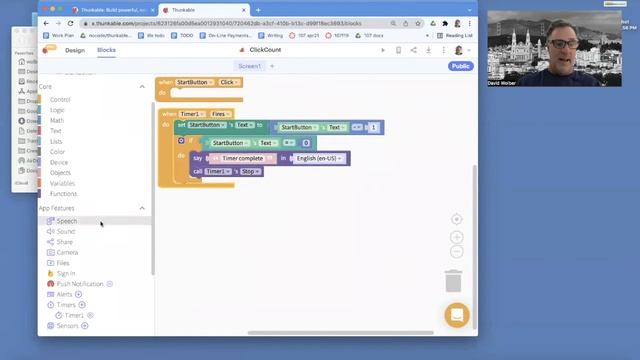Click Chrome zoom magnifier in address bar
The width and height of the screenshot is (640, 360).
(x=393, y=23)
